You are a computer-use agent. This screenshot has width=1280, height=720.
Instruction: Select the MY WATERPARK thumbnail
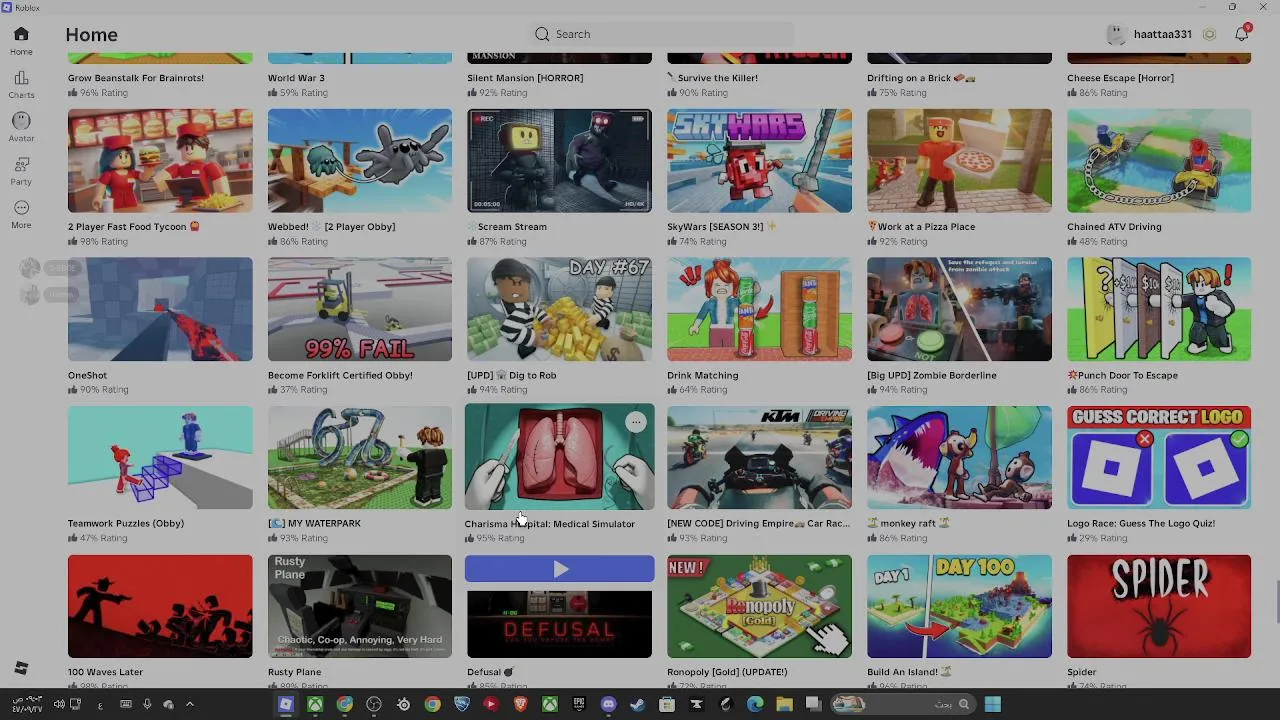[360, 457]
